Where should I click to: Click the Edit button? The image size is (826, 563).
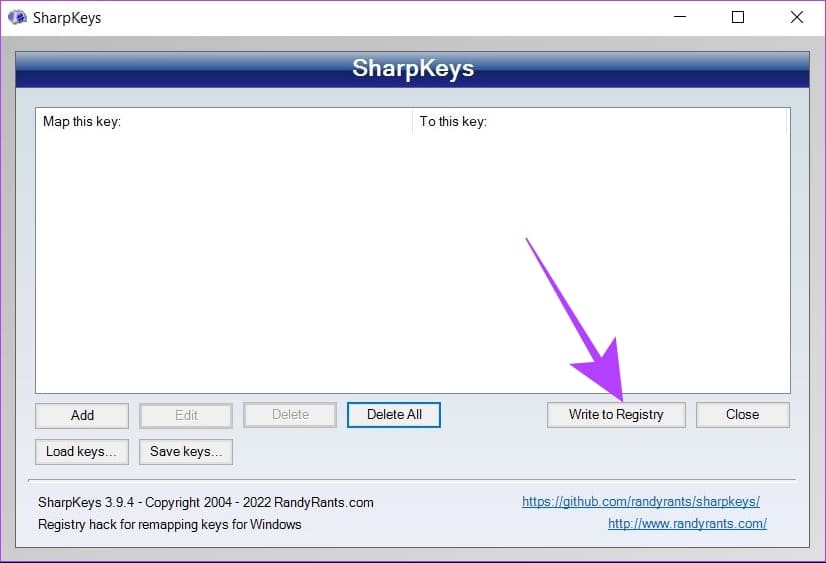[x=186, y=415]
